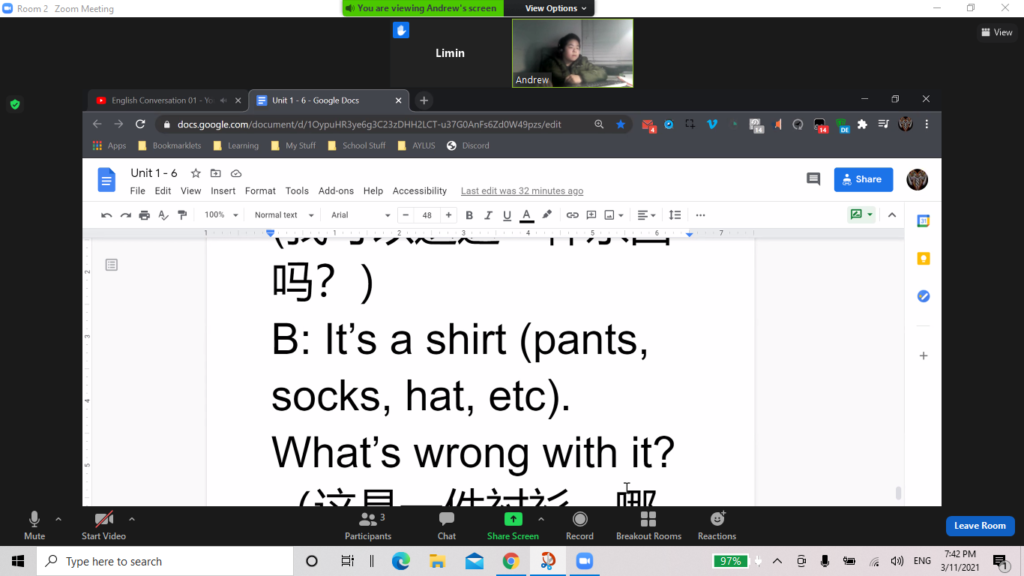Undo the last edit in Google Docs
Viewport: 1024px width, 576px height.
[x=106, y=215]
